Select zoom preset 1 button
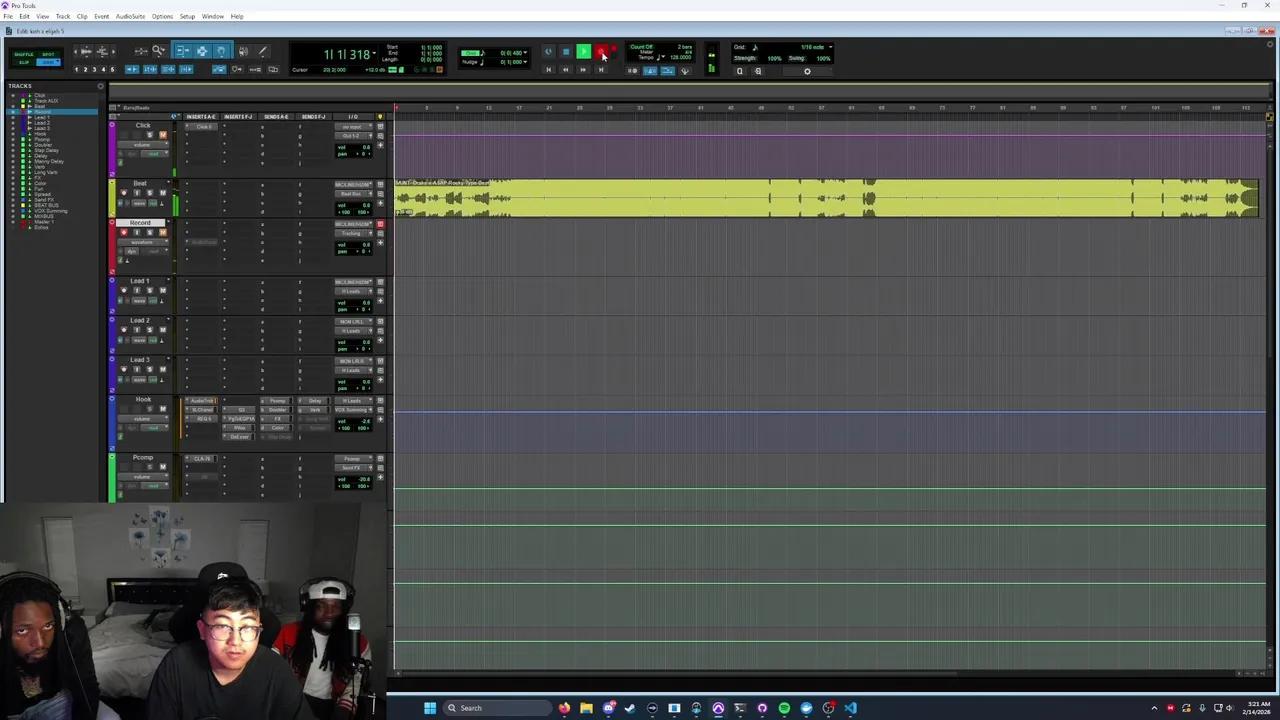 coord(77,70)
